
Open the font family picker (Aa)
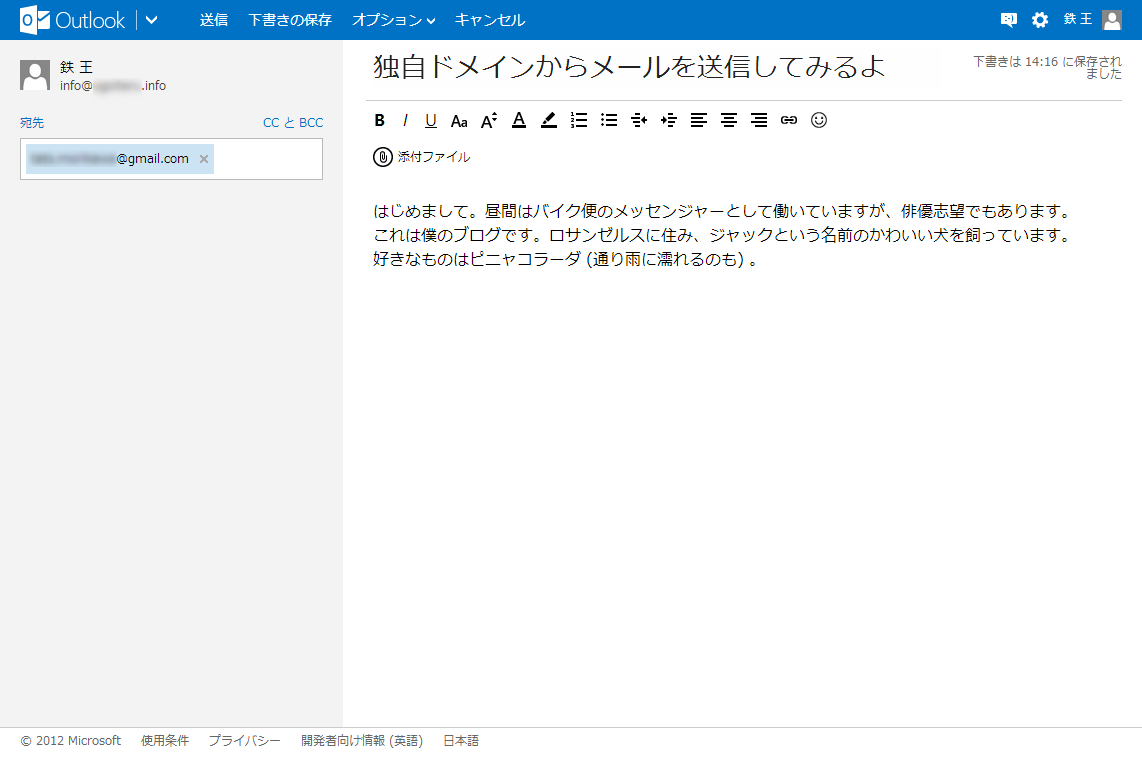point(459,121)
